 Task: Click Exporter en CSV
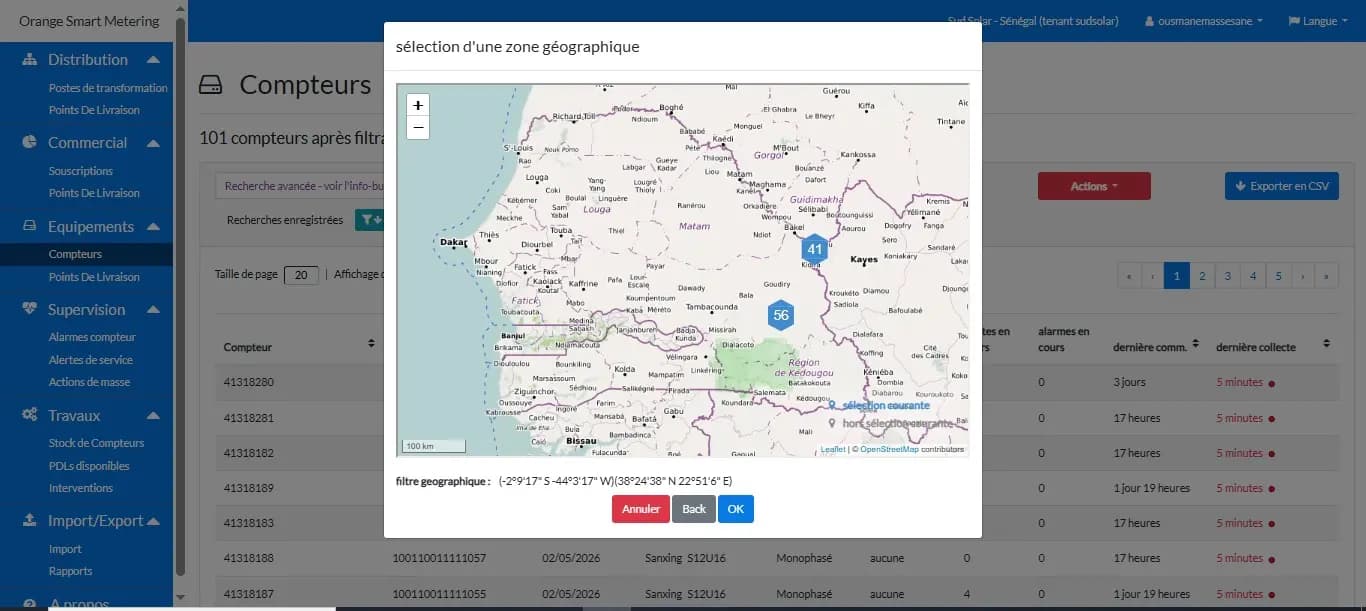(x=1282, y=186)
